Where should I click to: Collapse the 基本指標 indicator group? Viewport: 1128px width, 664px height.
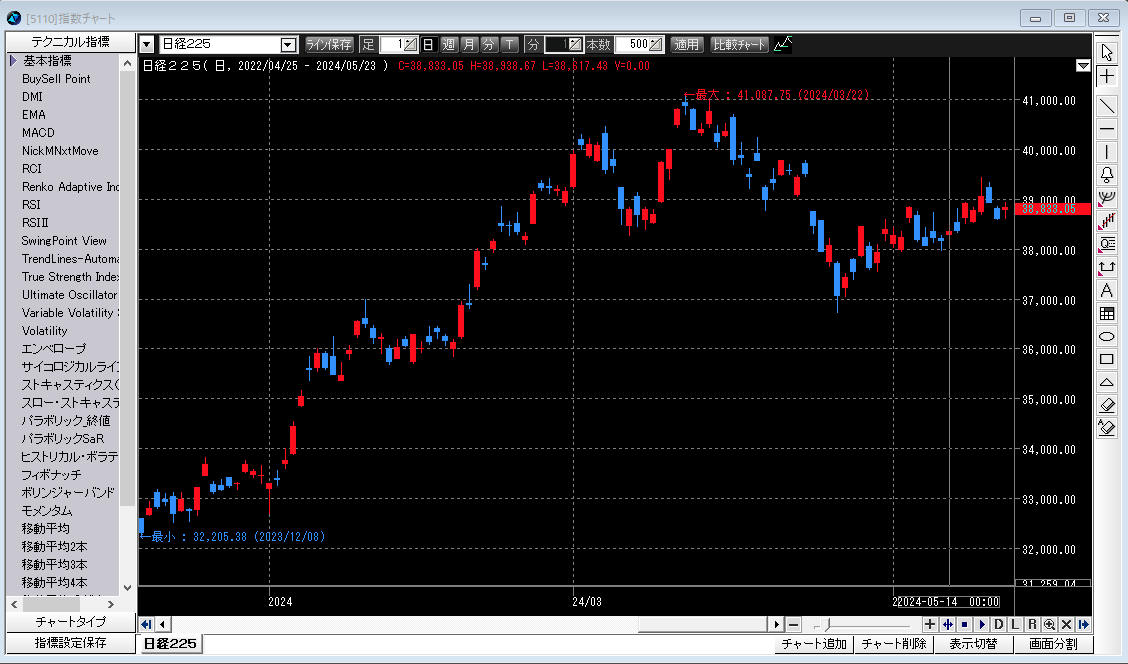(13, 60)
